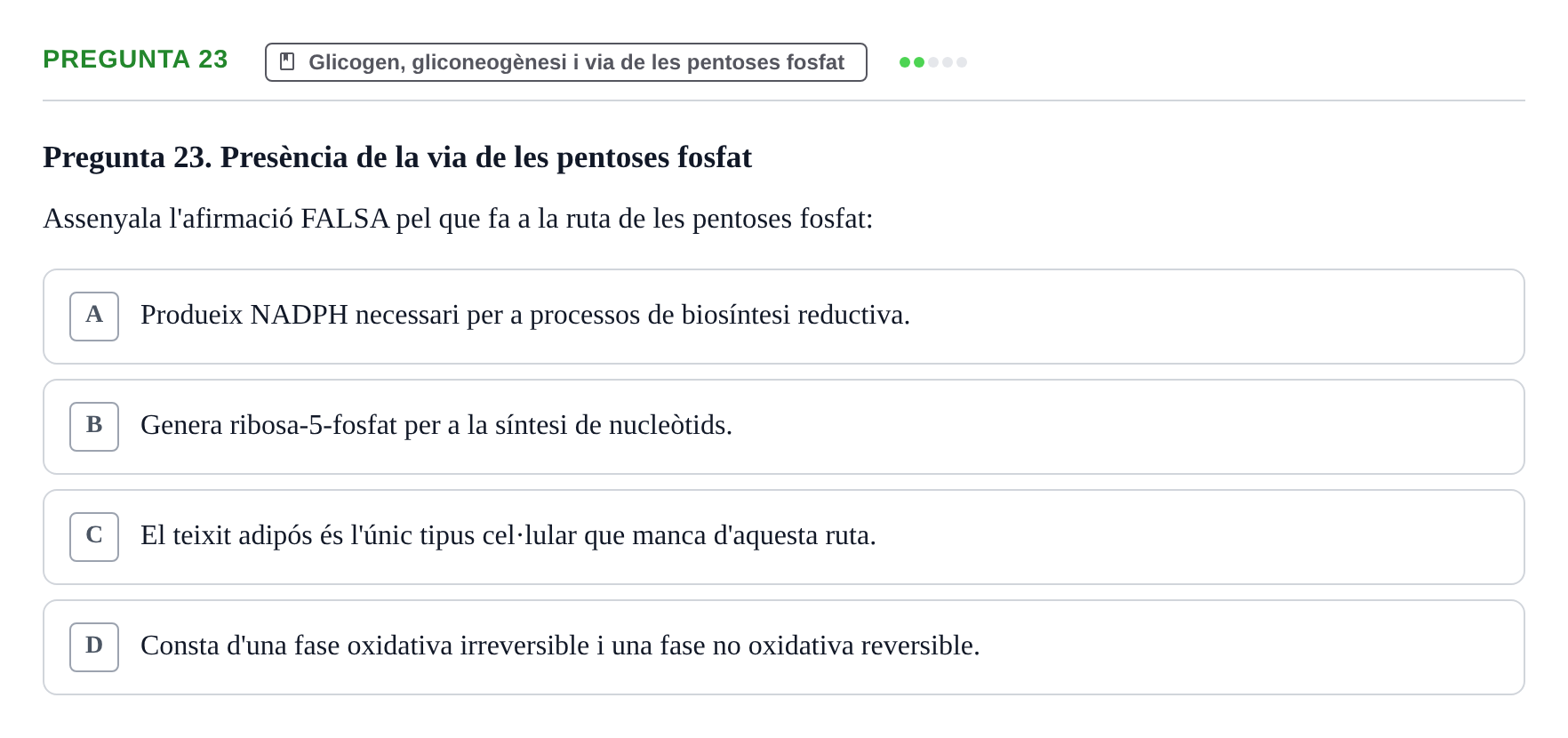Select option letter box B

click(x=94, y=427)
